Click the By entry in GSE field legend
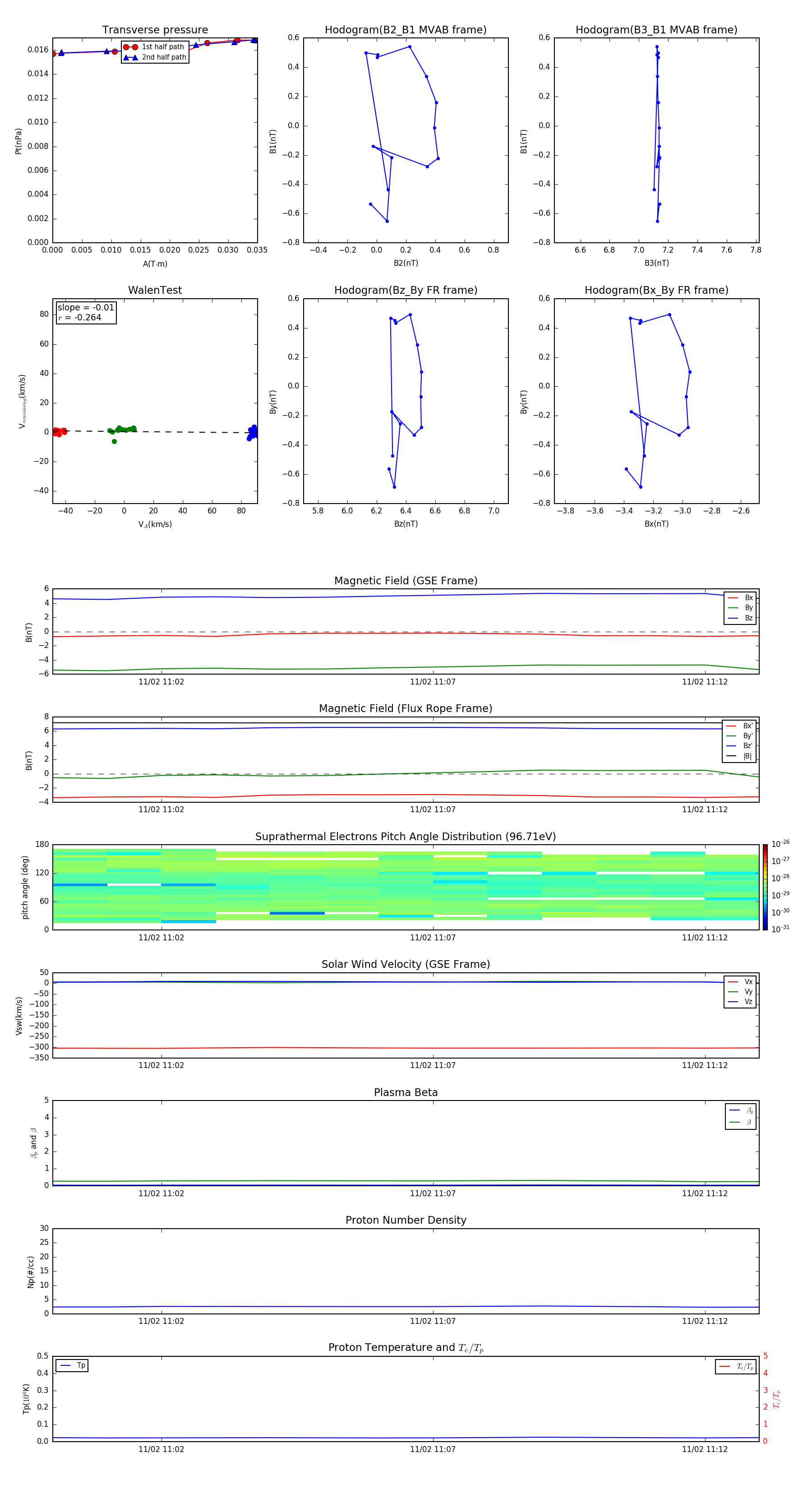 (x=741, y=607)
